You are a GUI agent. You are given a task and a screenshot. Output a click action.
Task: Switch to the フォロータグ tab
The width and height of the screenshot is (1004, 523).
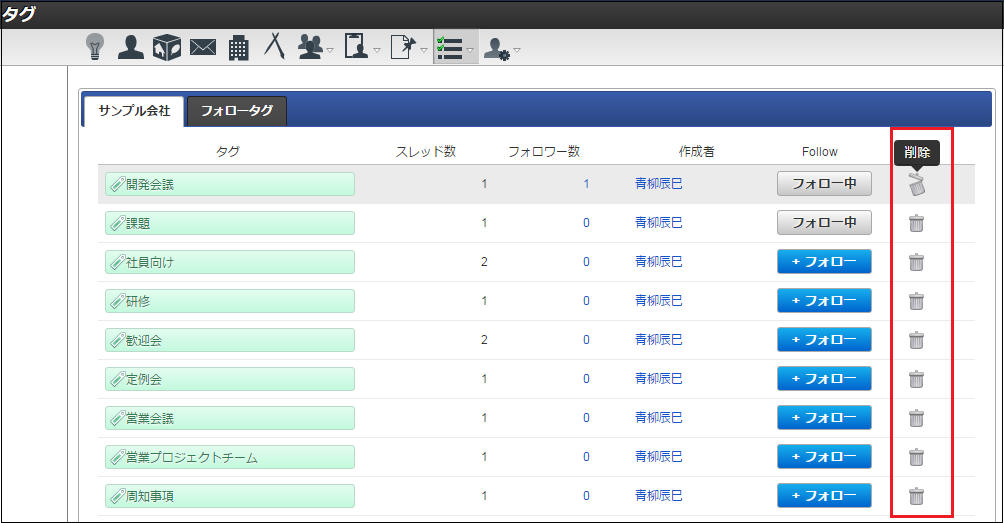coord(237,111)
